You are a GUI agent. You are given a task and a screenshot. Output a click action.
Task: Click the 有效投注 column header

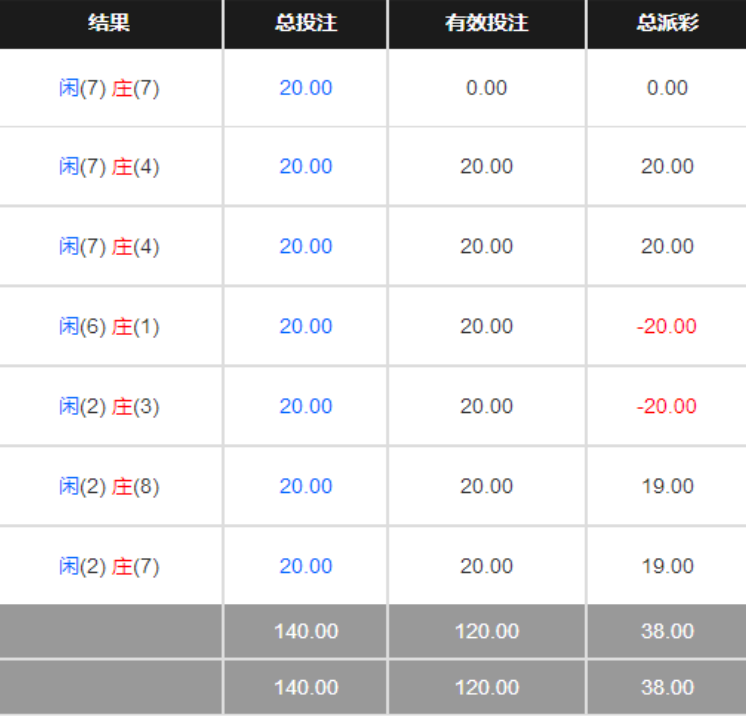(x=486, y=22)
